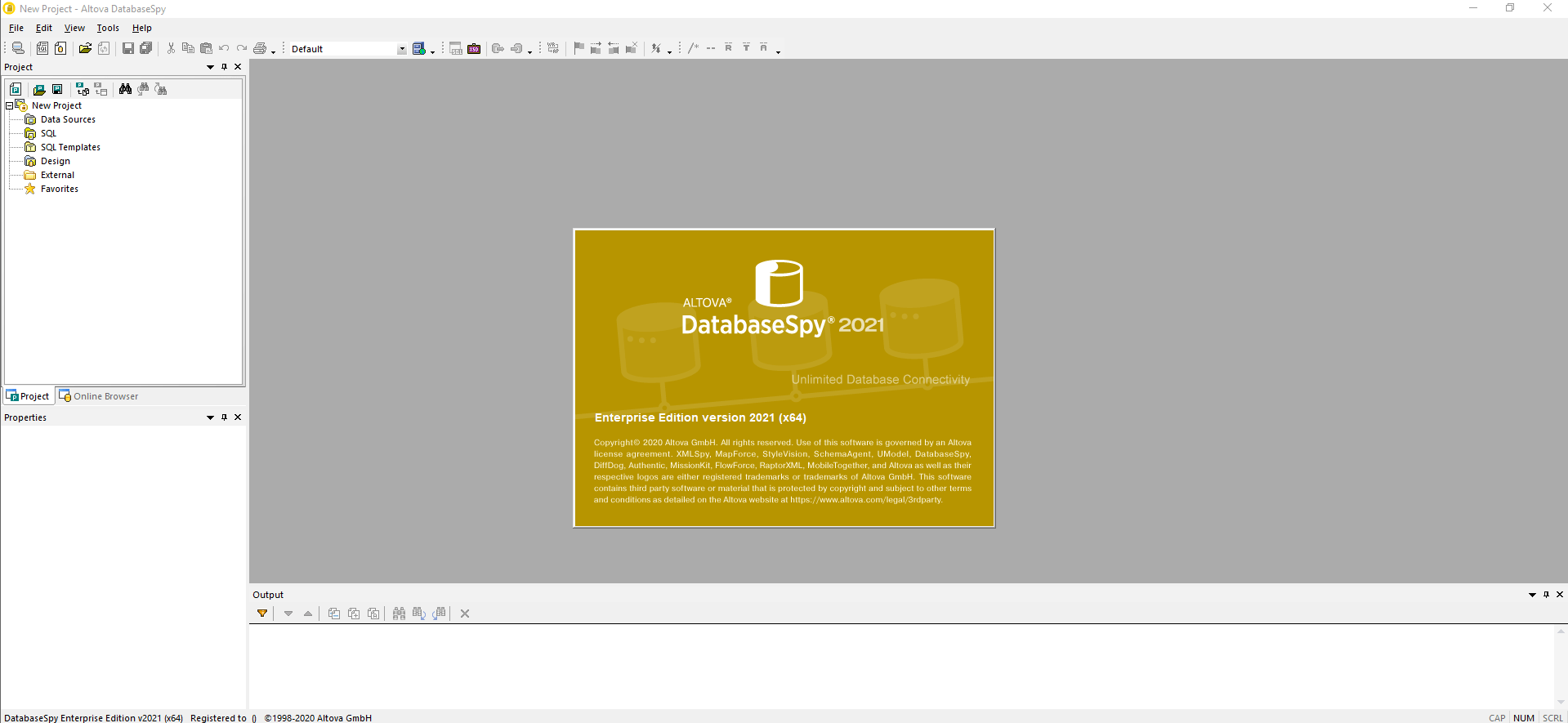The image size is (1568, 723).
Task: Click the Undo arrow icon
Action: (x=224, y=48)
